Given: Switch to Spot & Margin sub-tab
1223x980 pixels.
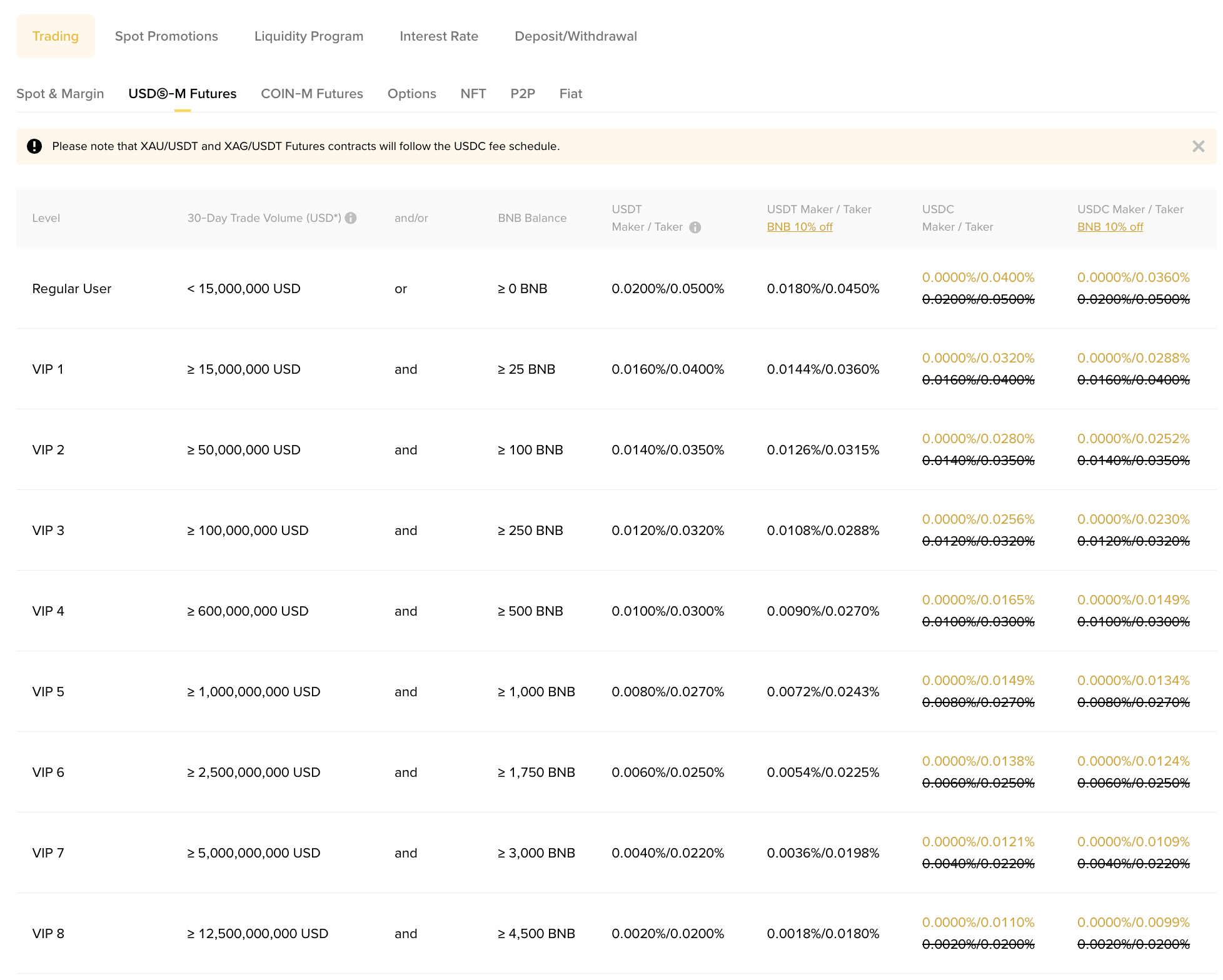Looking at the screenshot, I should point(60,94).
